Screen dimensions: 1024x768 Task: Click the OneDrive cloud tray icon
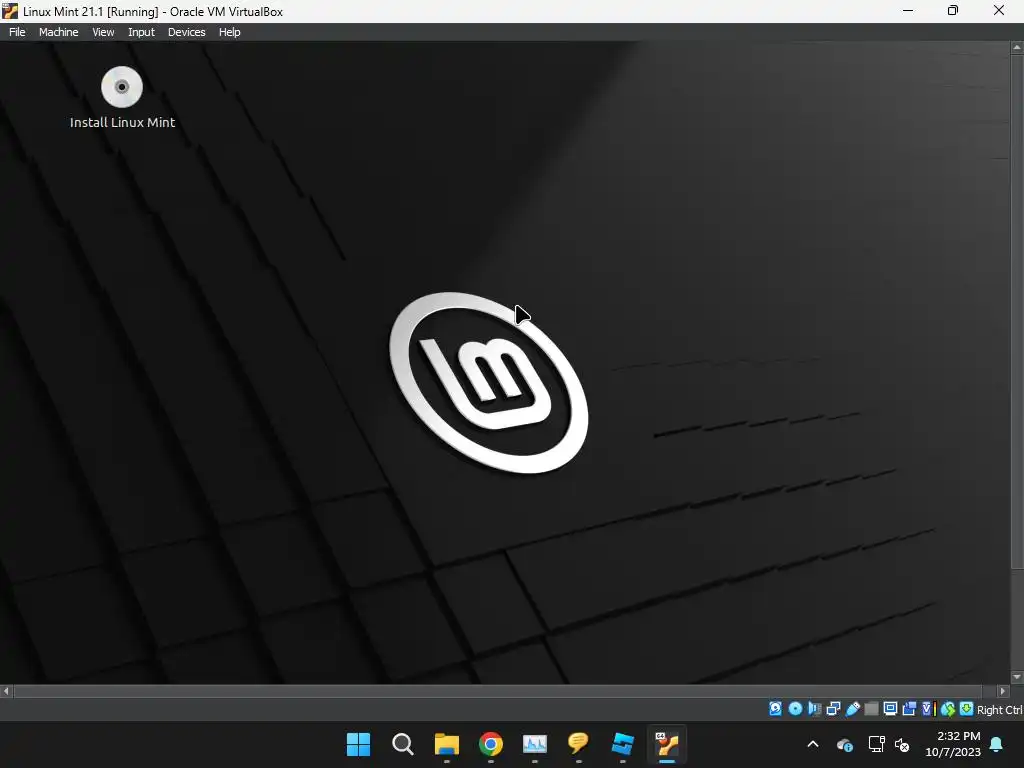(x=844, y=744)
